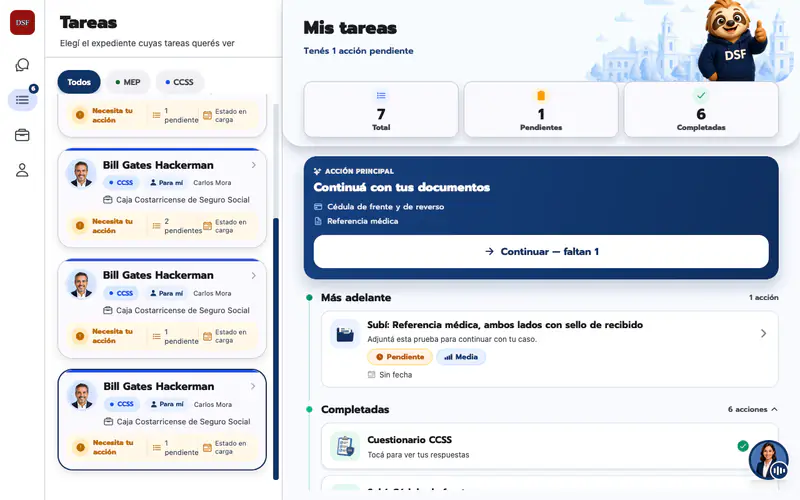Click Necesita tu acción on the highlighted card
The image size is (800, 500).
(113, 447)
